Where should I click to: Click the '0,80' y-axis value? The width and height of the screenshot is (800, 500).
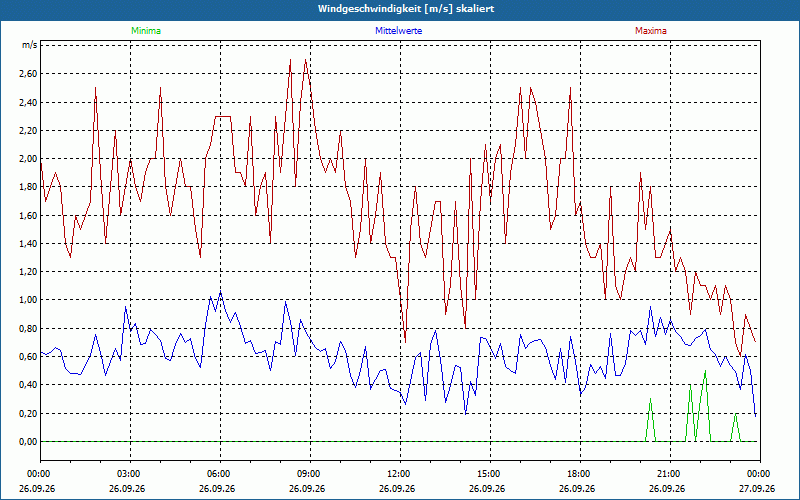tap(28, 329)
